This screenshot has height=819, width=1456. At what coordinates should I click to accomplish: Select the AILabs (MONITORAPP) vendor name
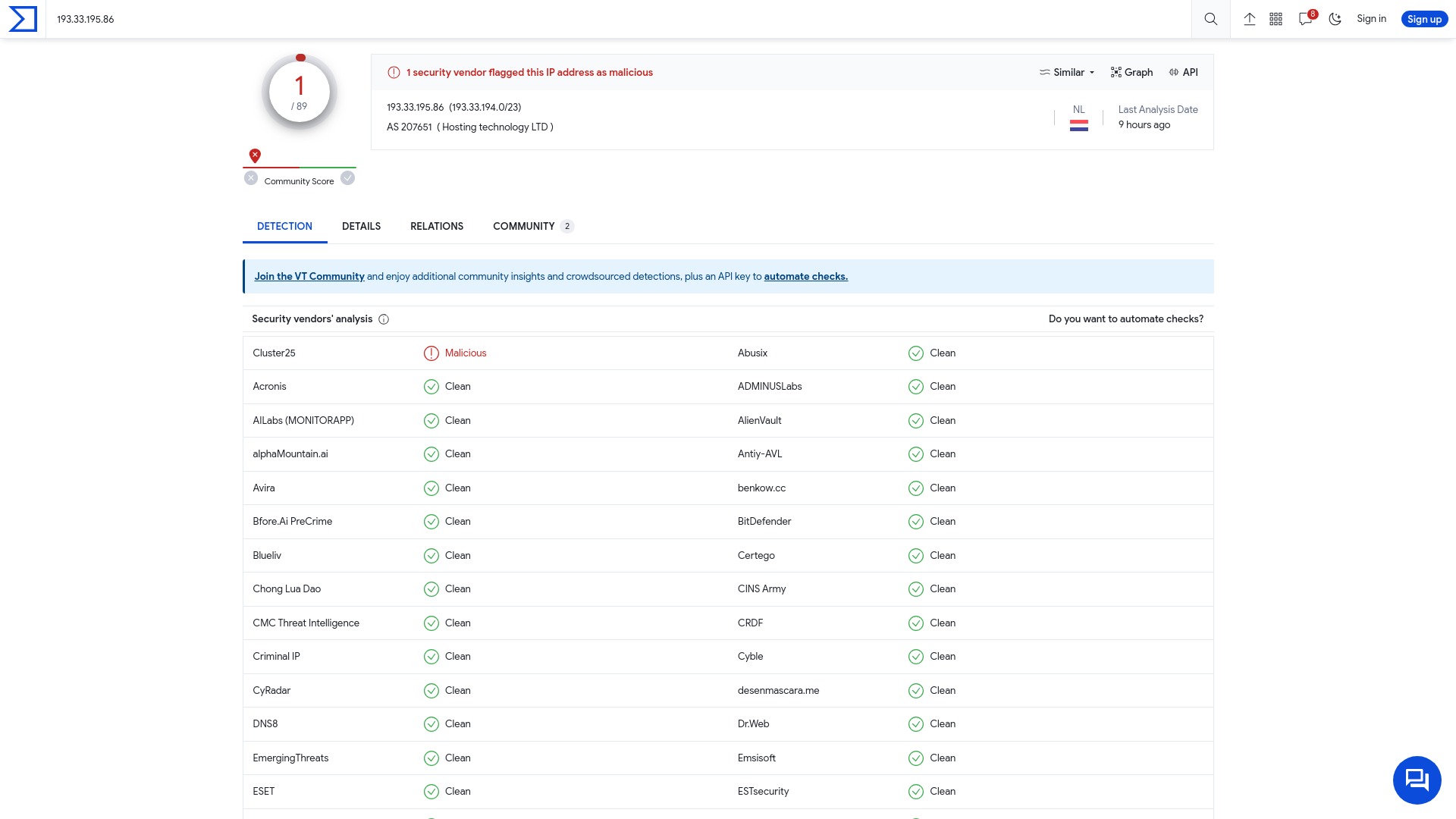pyautogui.click(x=303, y=421)
